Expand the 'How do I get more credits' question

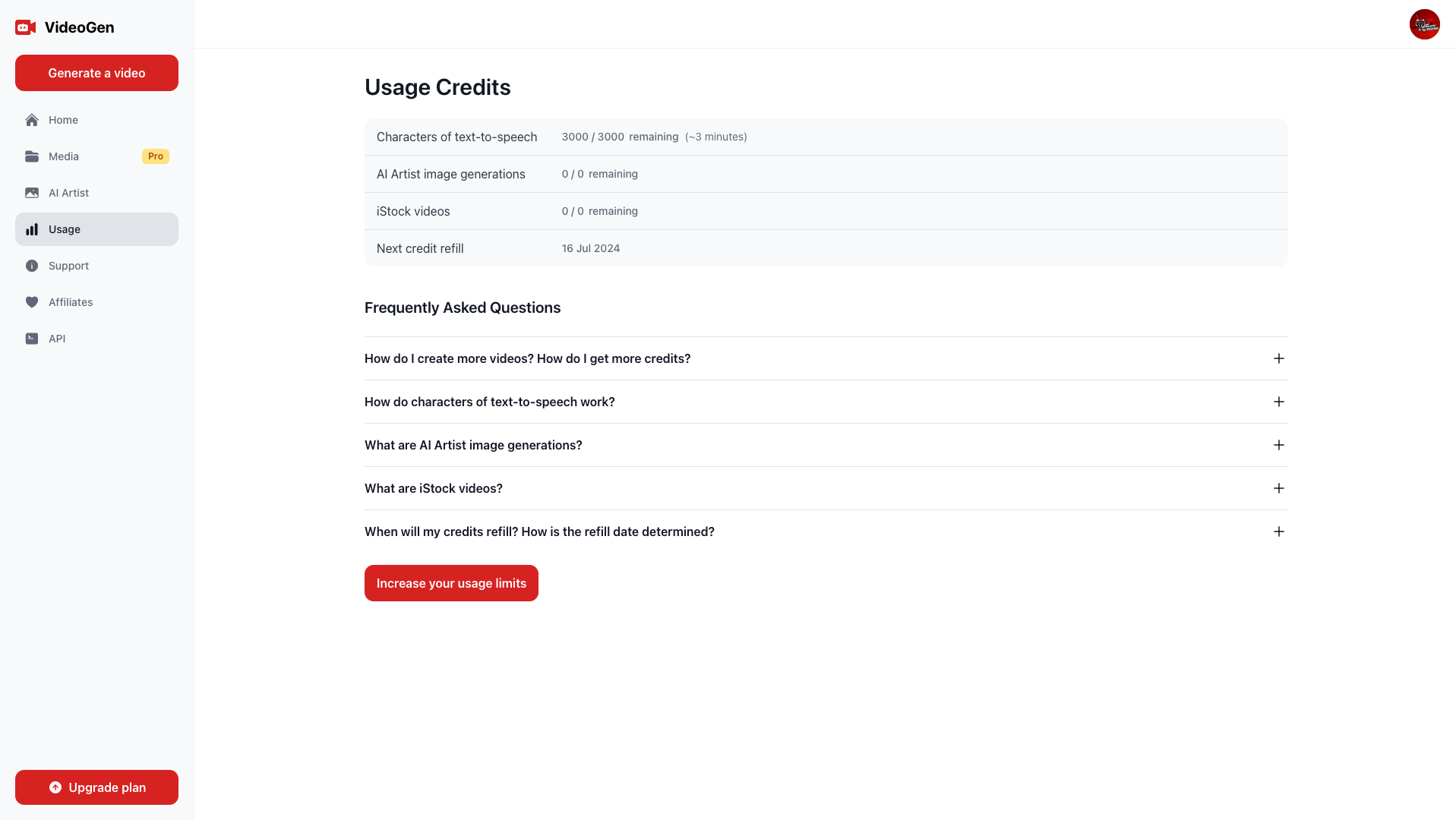(x=1278, y=358)
